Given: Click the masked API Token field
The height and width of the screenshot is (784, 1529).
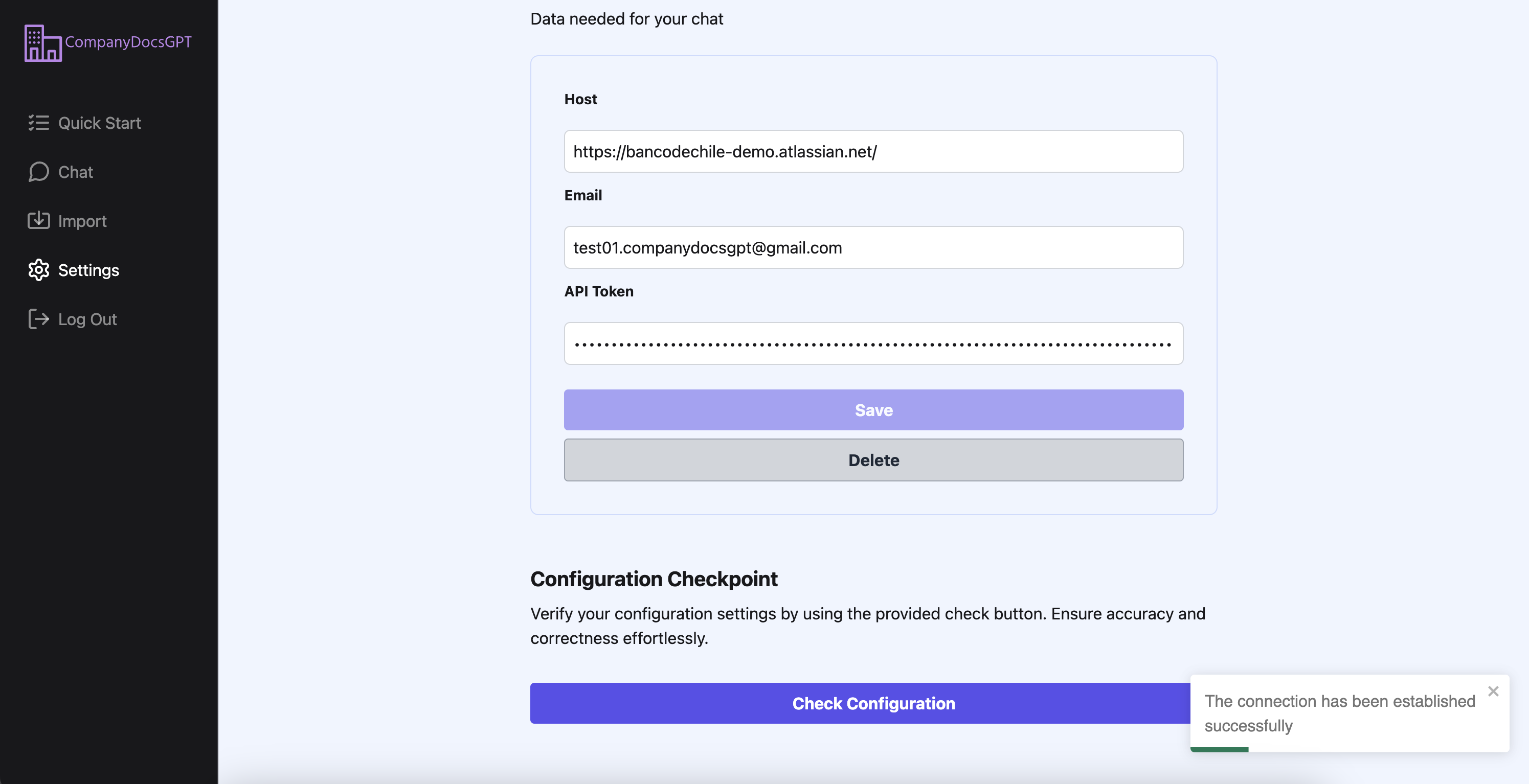Looking at the screenshot, I should [x=873, y=344].
